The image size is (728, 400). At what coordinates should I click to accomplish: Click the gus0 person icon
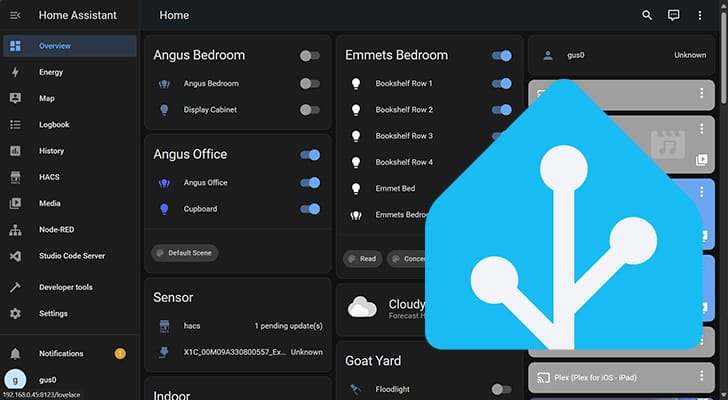(x=548, y=56)
